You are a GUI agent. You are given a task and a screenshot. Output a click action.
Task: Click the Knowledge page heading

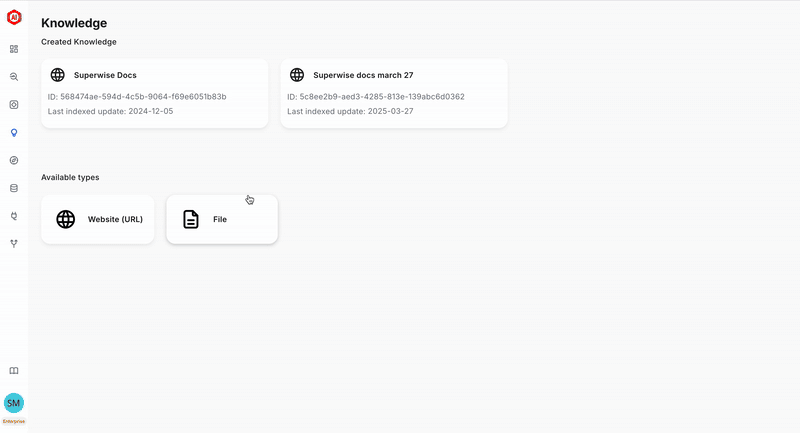74,23
